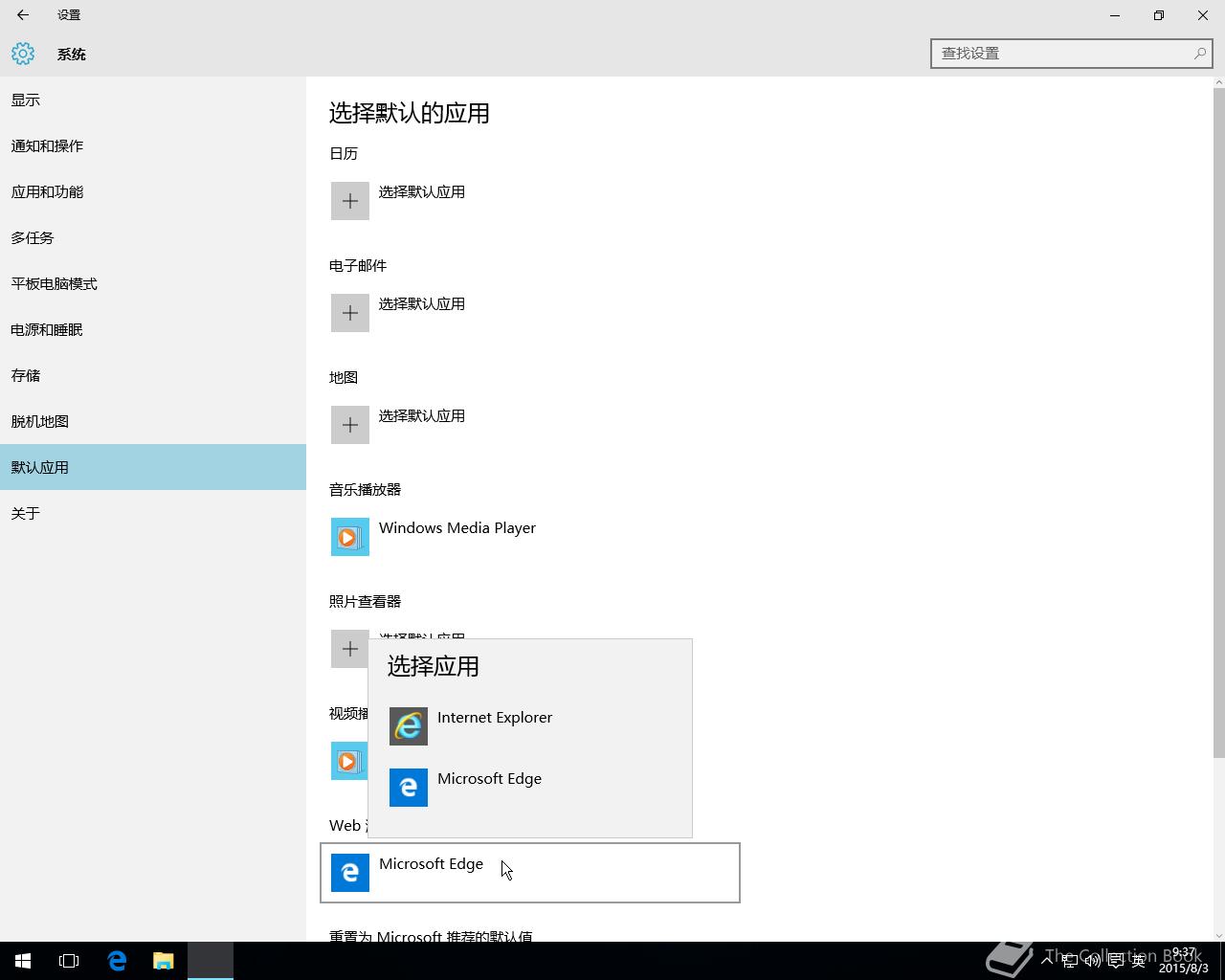Go to 脱机地图 settings

pyautogui.click(x=153, y=421)
